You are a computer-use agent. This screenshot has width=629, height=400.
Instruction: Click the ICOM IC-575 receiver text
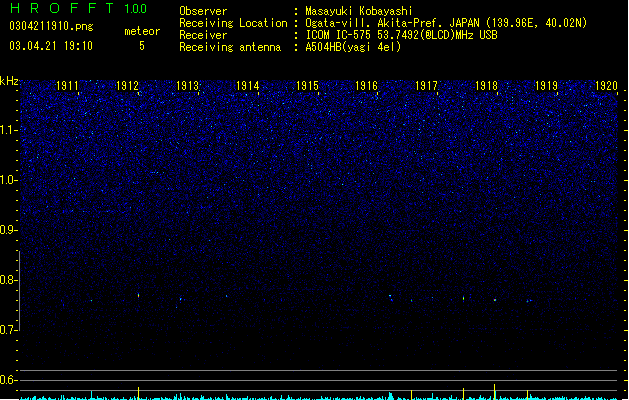(402, 35)
